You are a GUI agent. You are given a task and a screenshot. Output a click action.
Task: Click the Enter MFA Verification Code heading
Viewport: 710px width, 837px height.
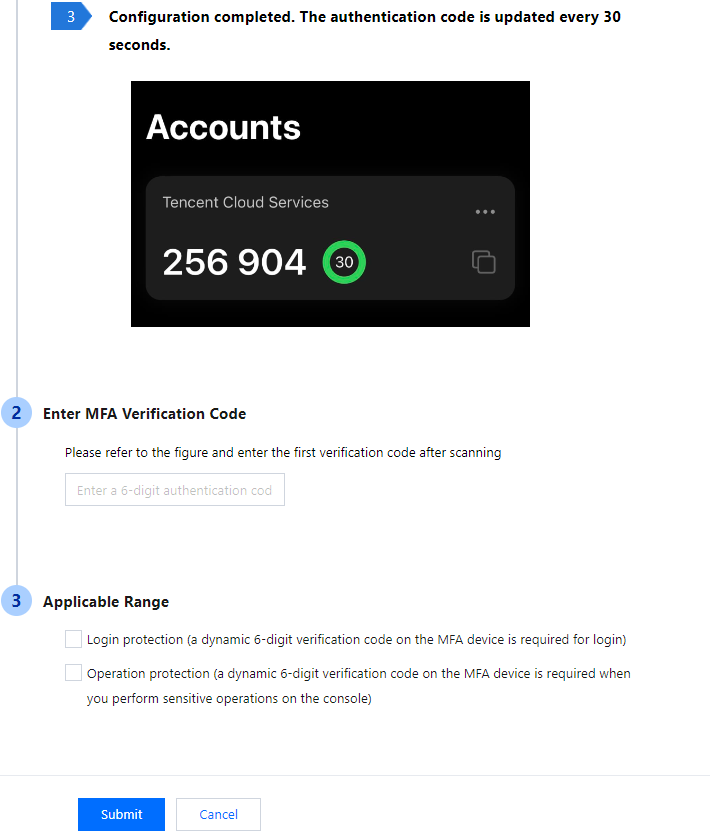point(142,413)
